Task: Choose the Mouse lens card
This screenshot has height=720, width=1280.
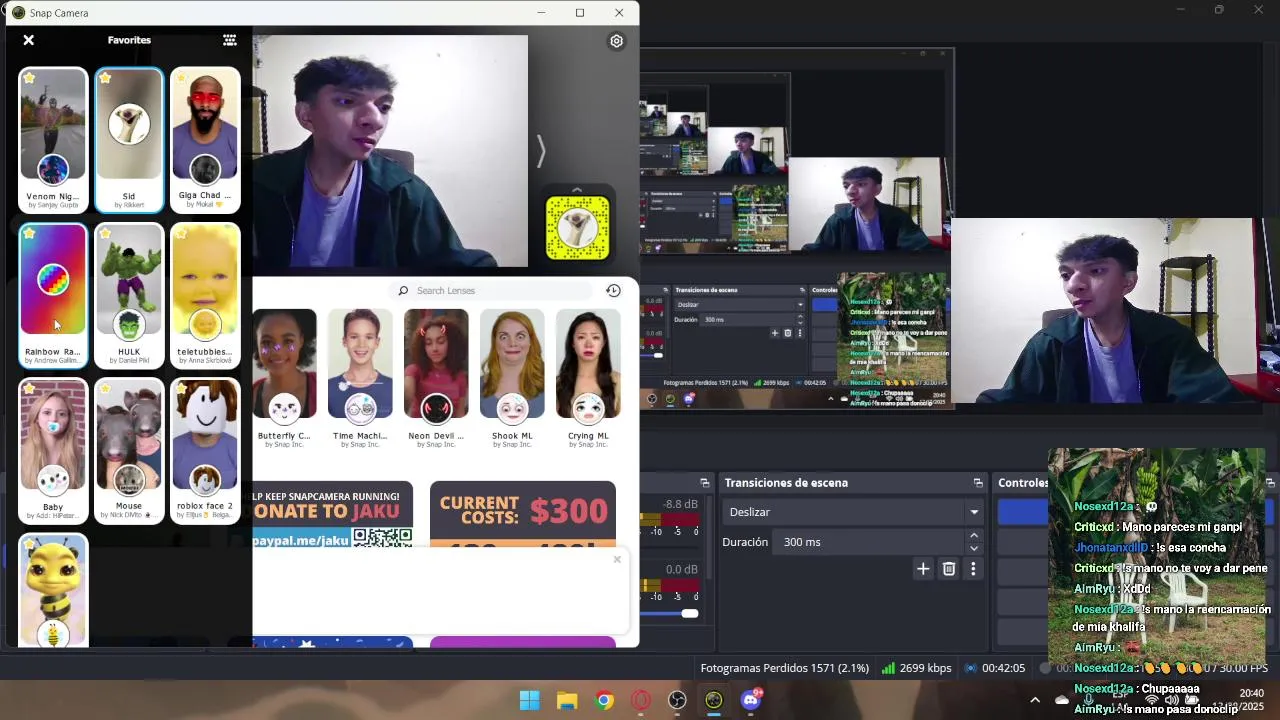Action: 129,450
